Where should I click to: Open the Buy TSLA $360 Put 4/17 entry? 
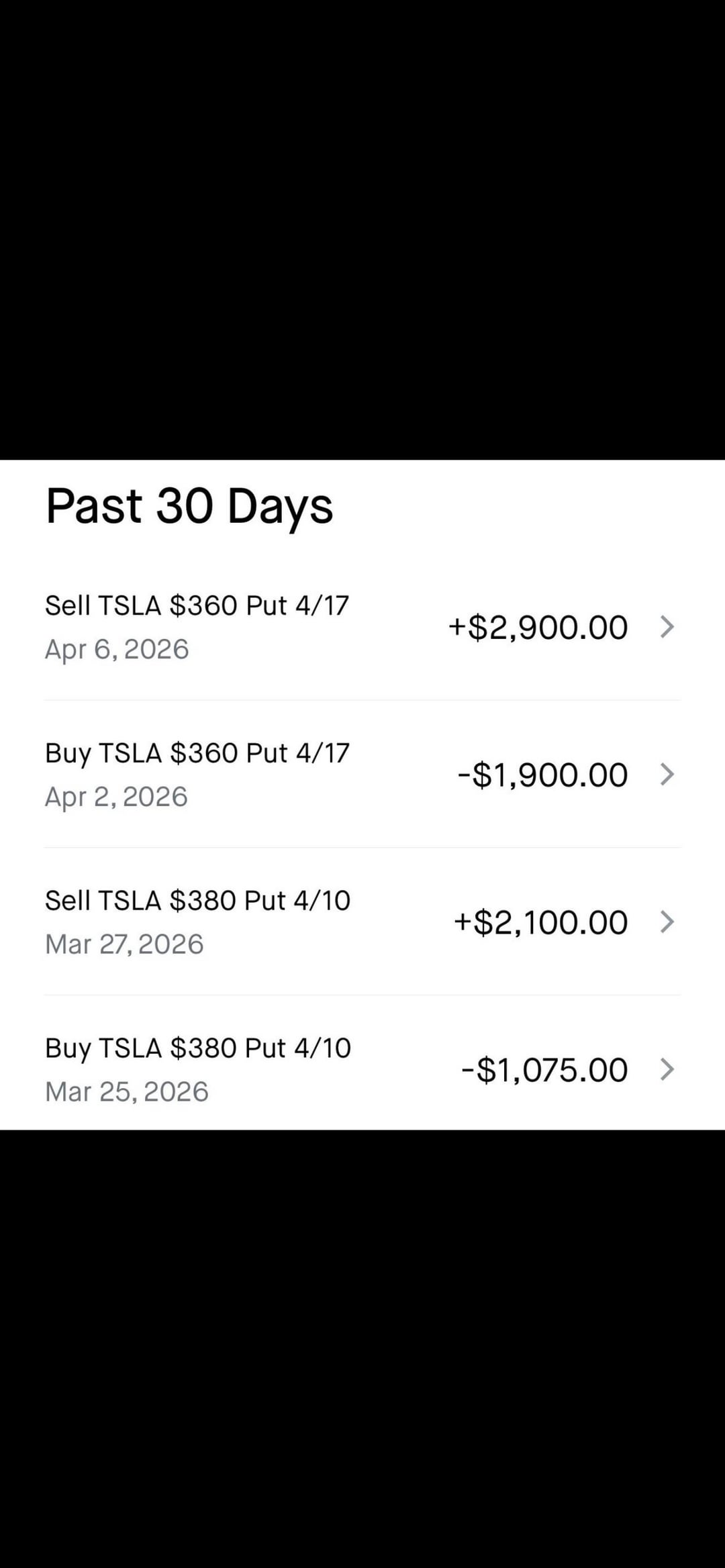[197, 753]
